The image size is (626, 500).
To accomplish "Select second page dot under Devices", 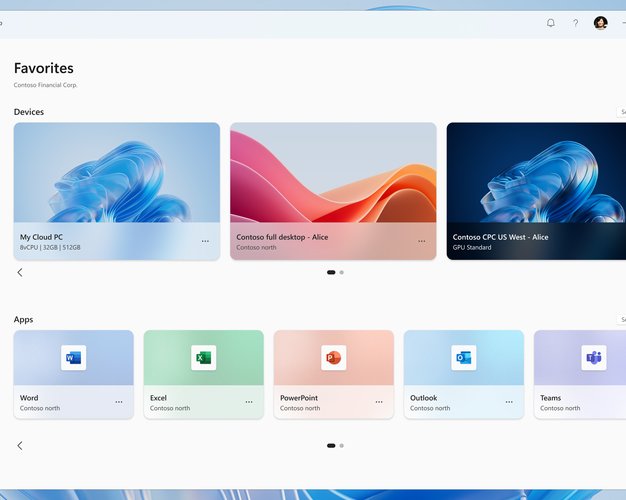I will coord(342,272).
